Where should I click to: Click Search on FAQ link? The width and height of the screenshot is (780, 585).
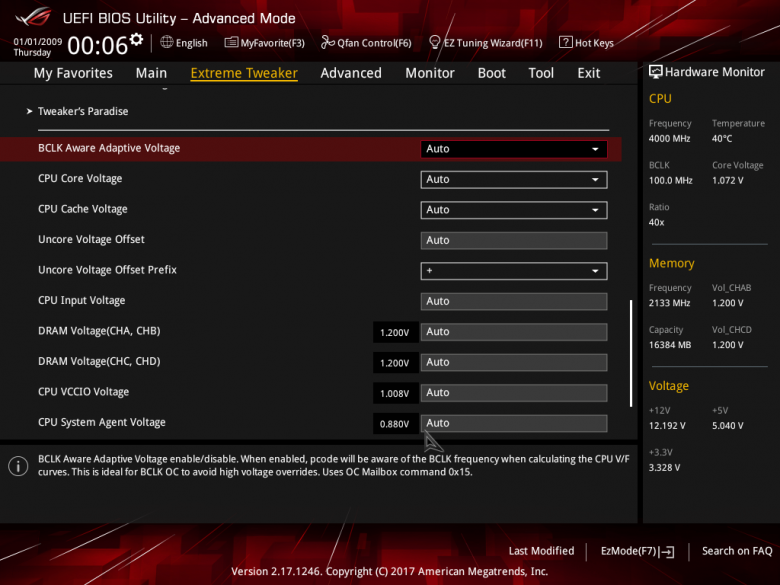737,551
